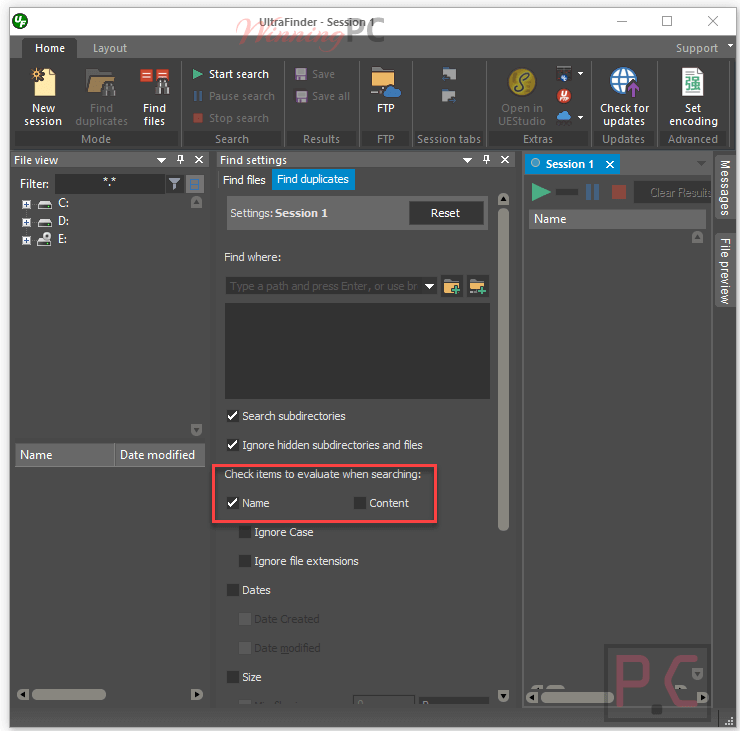
Task: Pin the File view panel
Action: coord(180,160)
